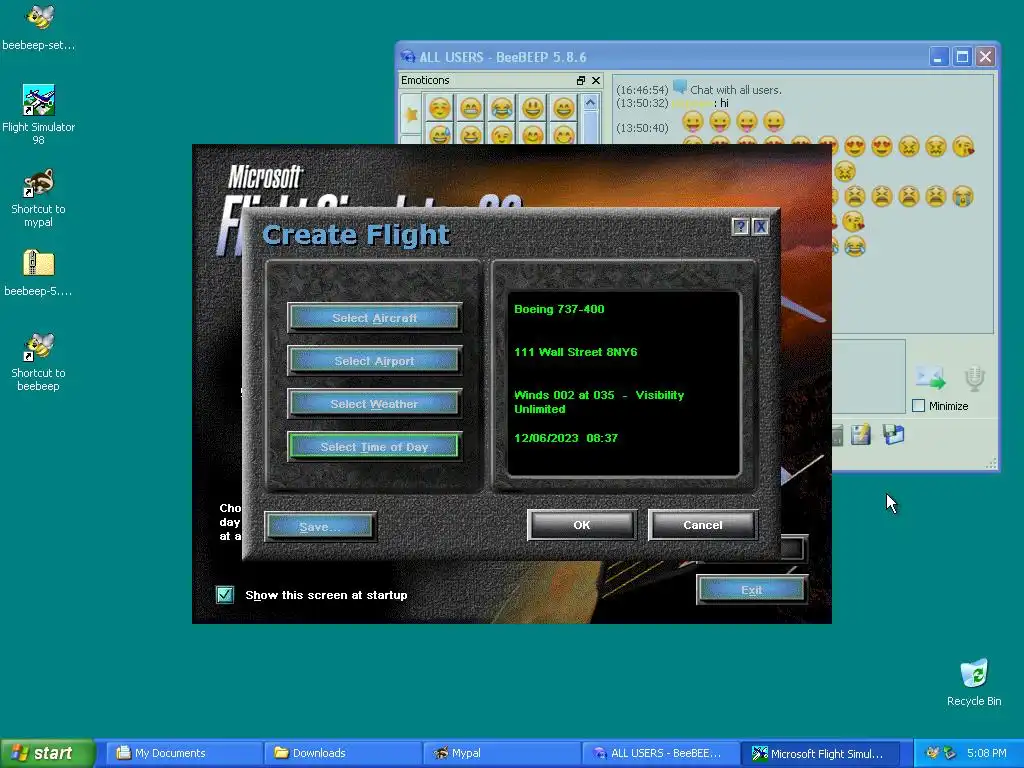Click the question mark help icon in Create Flight
Viewport: 1024px width, 768px height.
tap(741, 227)
